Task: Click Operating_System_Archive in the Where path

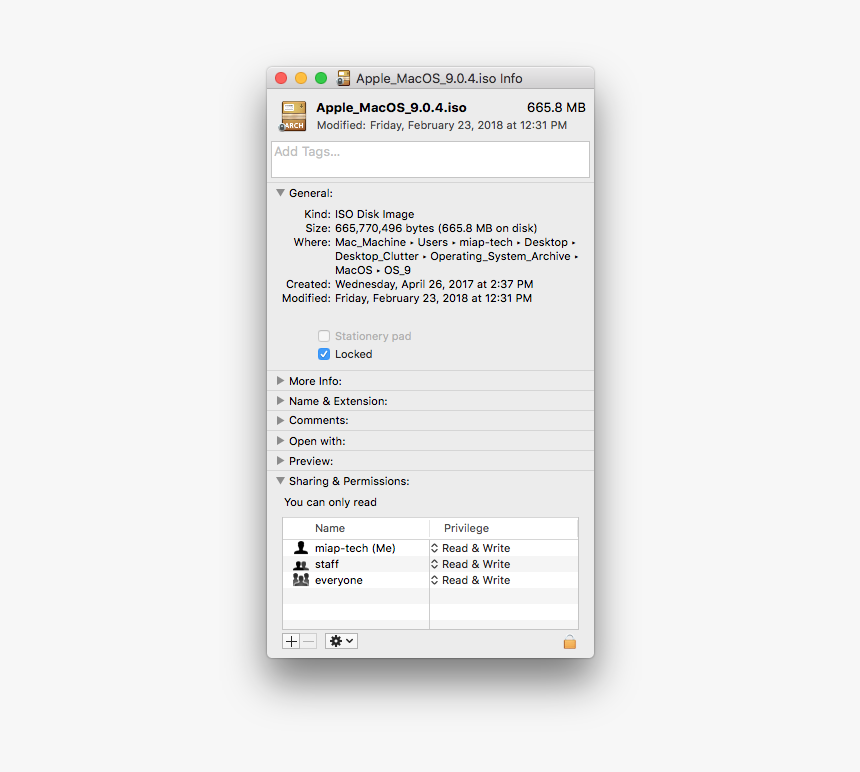Action: click(500, 256)
